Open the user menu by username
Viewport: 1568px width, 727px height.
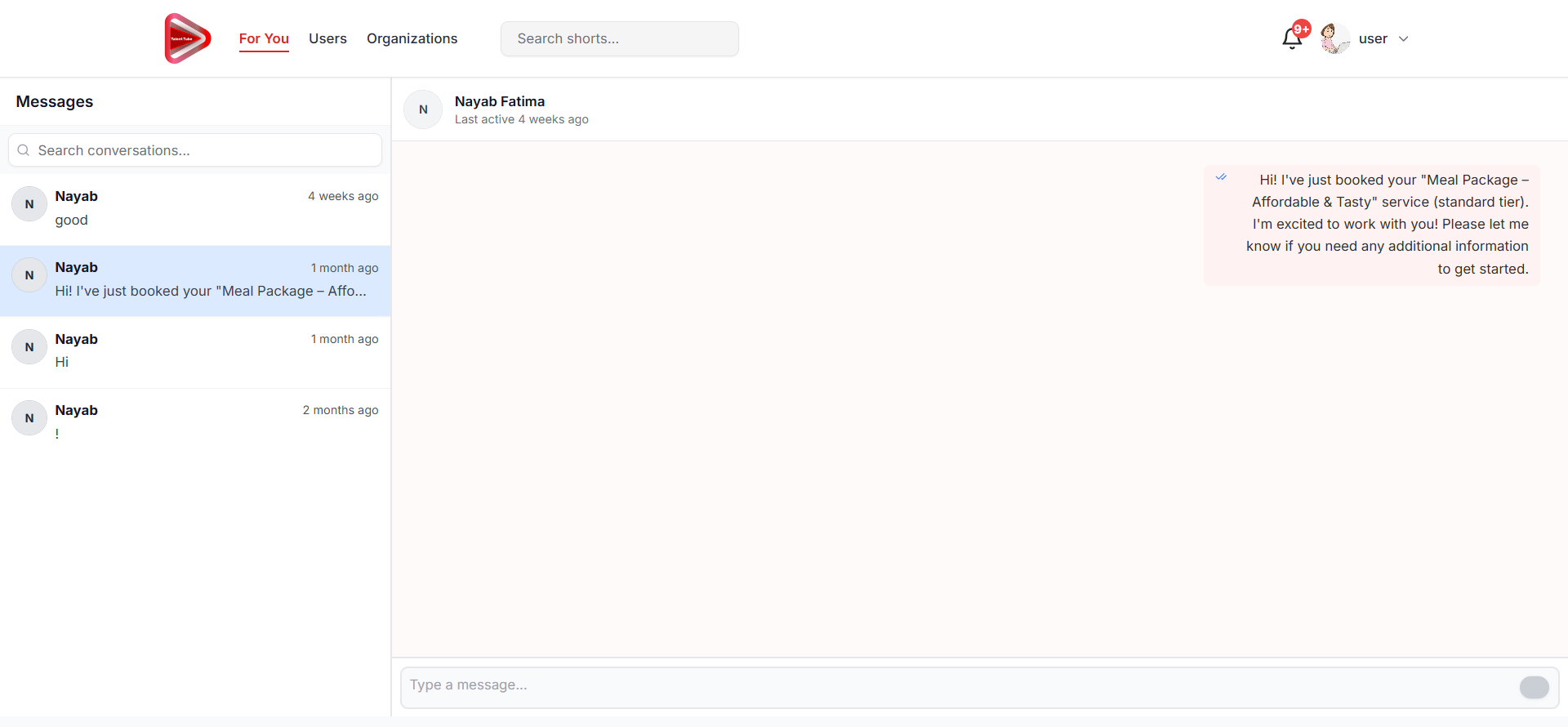[x=1373, y=38]
